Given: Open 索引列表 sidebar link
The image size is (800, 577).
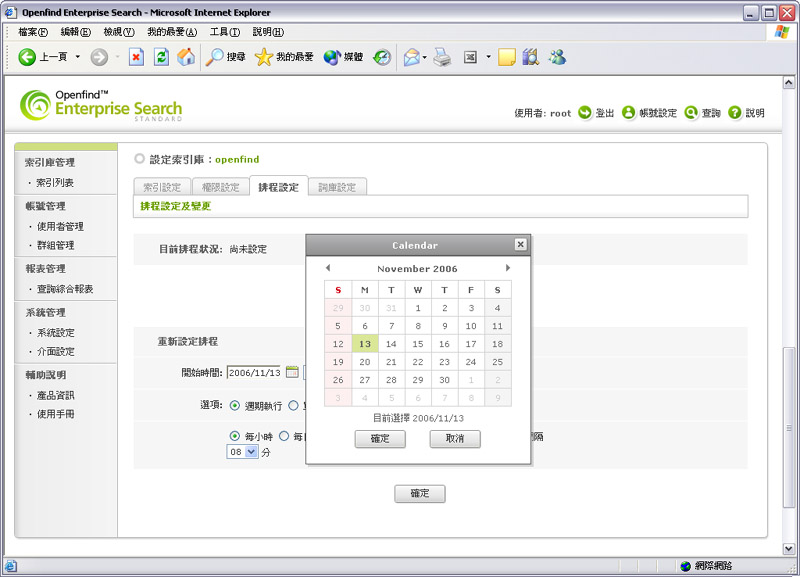Looking at the screenshot, I should (55, 182).
